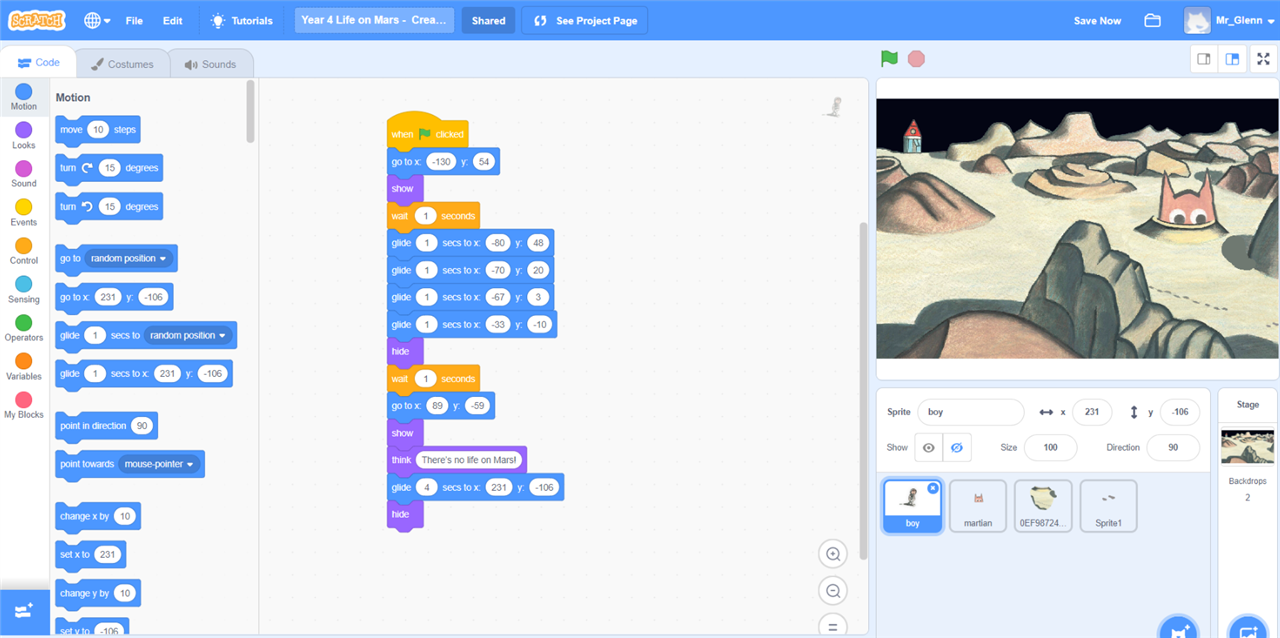Switch to the Costumes tab
This screenshot has width=1280, height=638.
[x=122, y=64]
